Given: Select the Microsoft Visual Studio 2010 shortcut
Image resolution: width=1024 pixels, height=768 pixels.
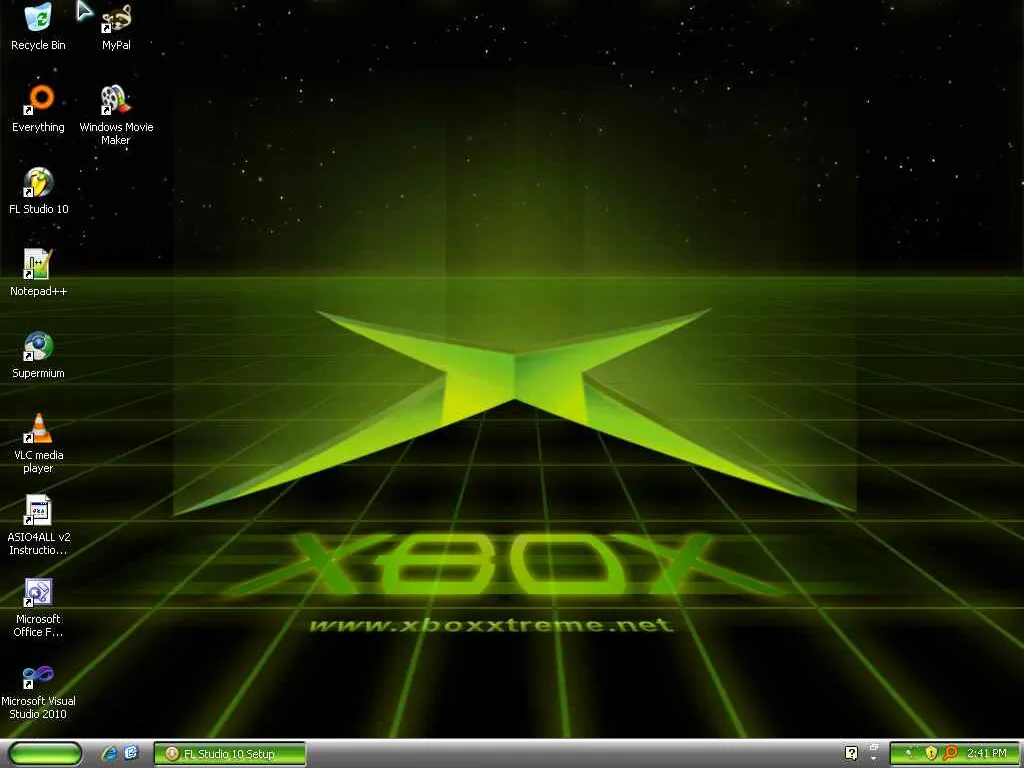Looking at the screenshot, I should [38, 690].
